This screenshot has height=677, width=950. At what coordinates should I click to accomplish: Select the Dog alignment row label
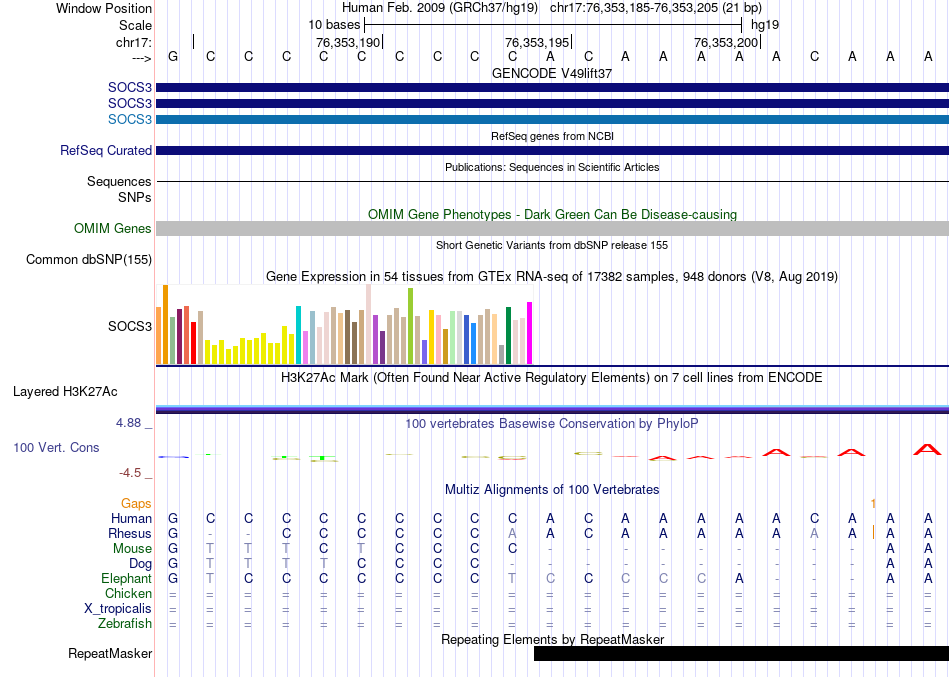pos(141,564)
